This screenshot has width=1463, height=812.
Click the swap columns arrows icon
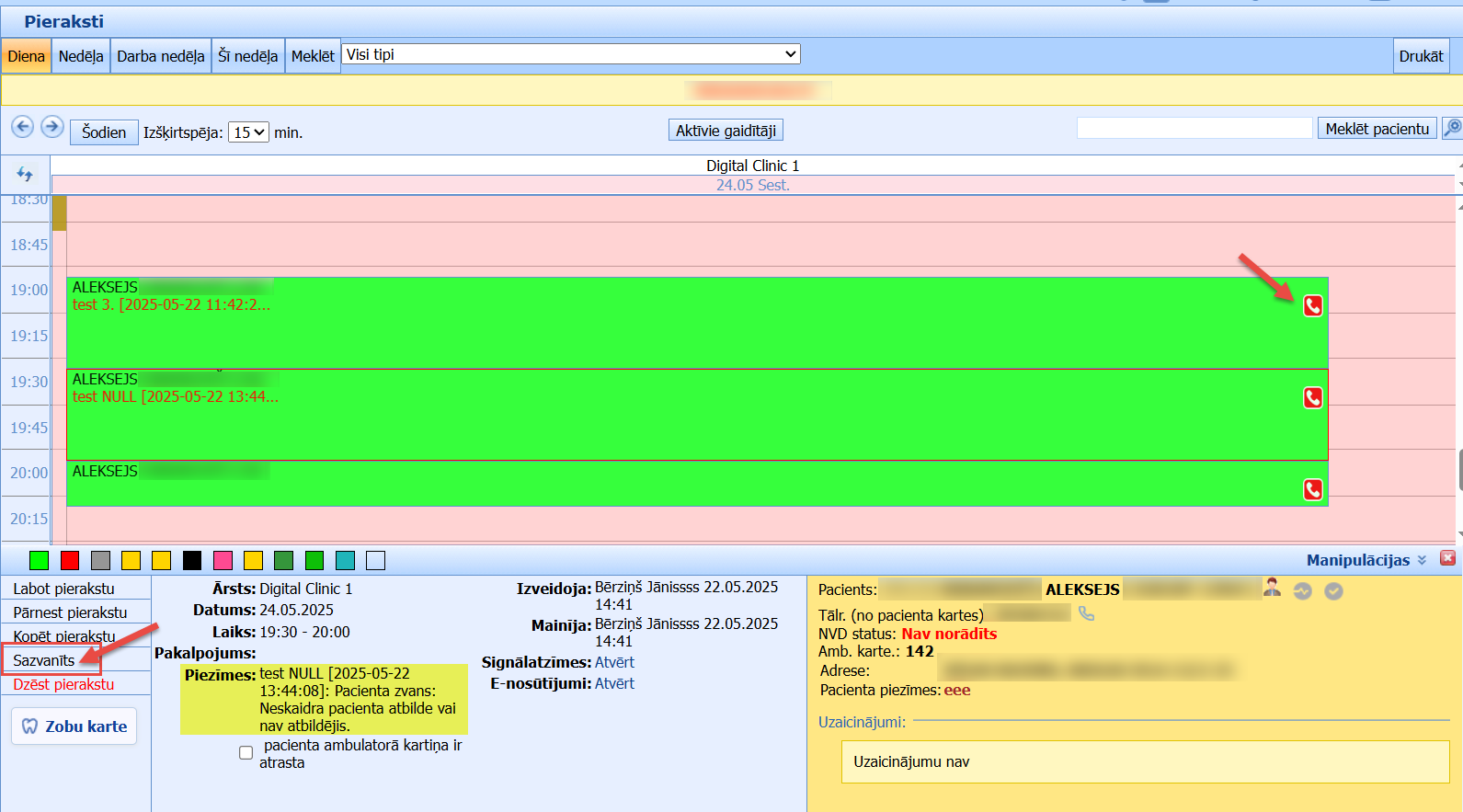click(x=25, y=174)
